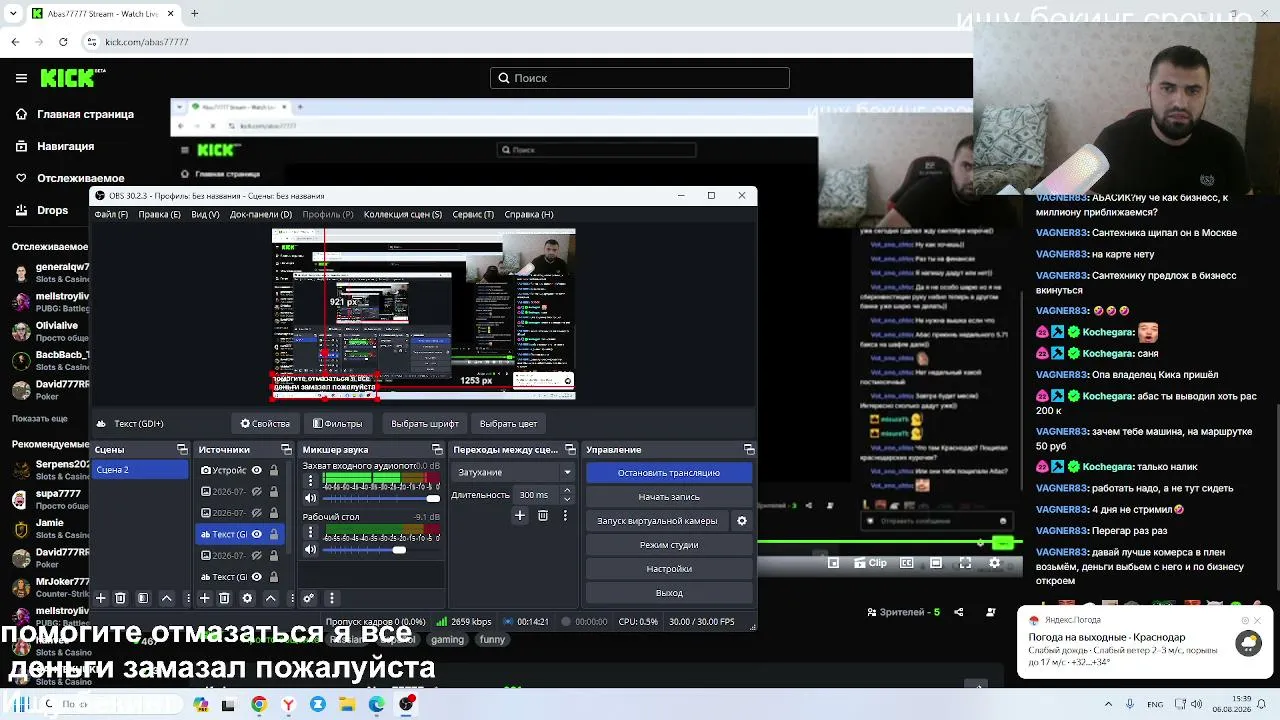Reload the page in the browser
Screen dimensions: 1280x720
(x=63, y=42)
